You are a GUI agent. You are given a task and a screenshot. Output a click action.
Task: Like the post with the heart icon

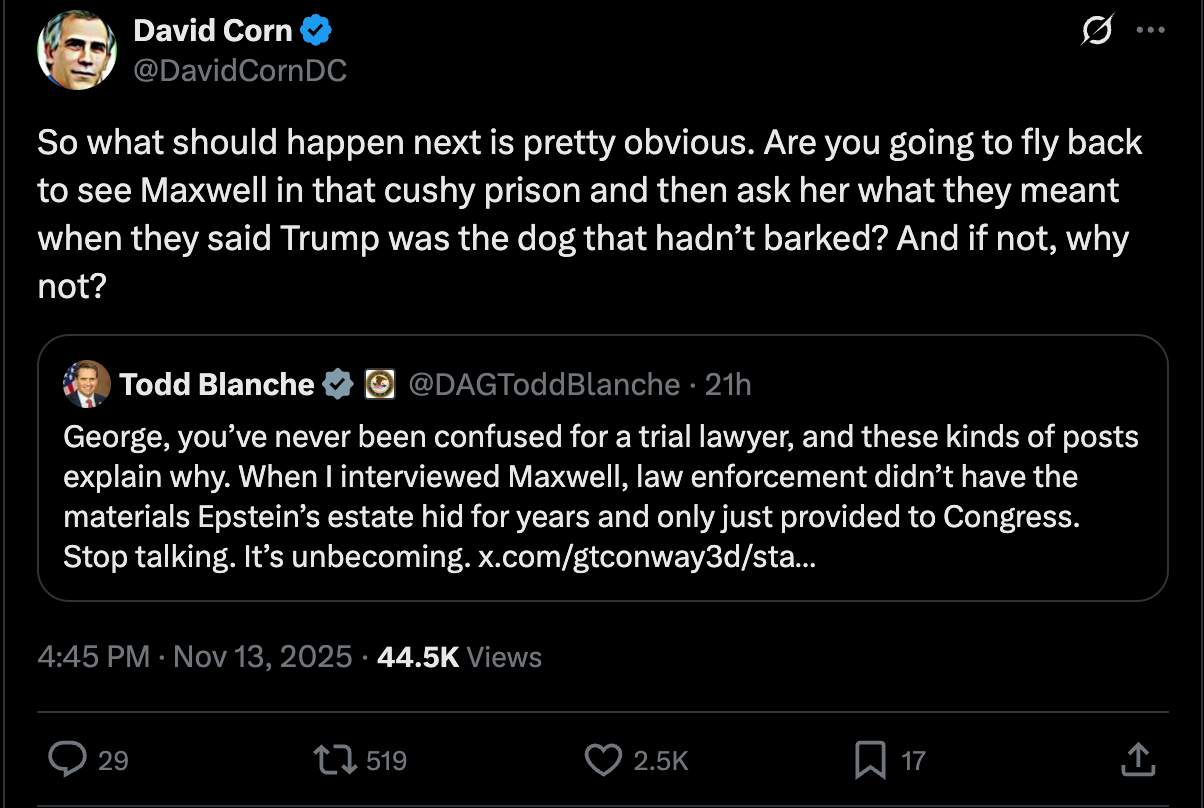tap(604, 760)
